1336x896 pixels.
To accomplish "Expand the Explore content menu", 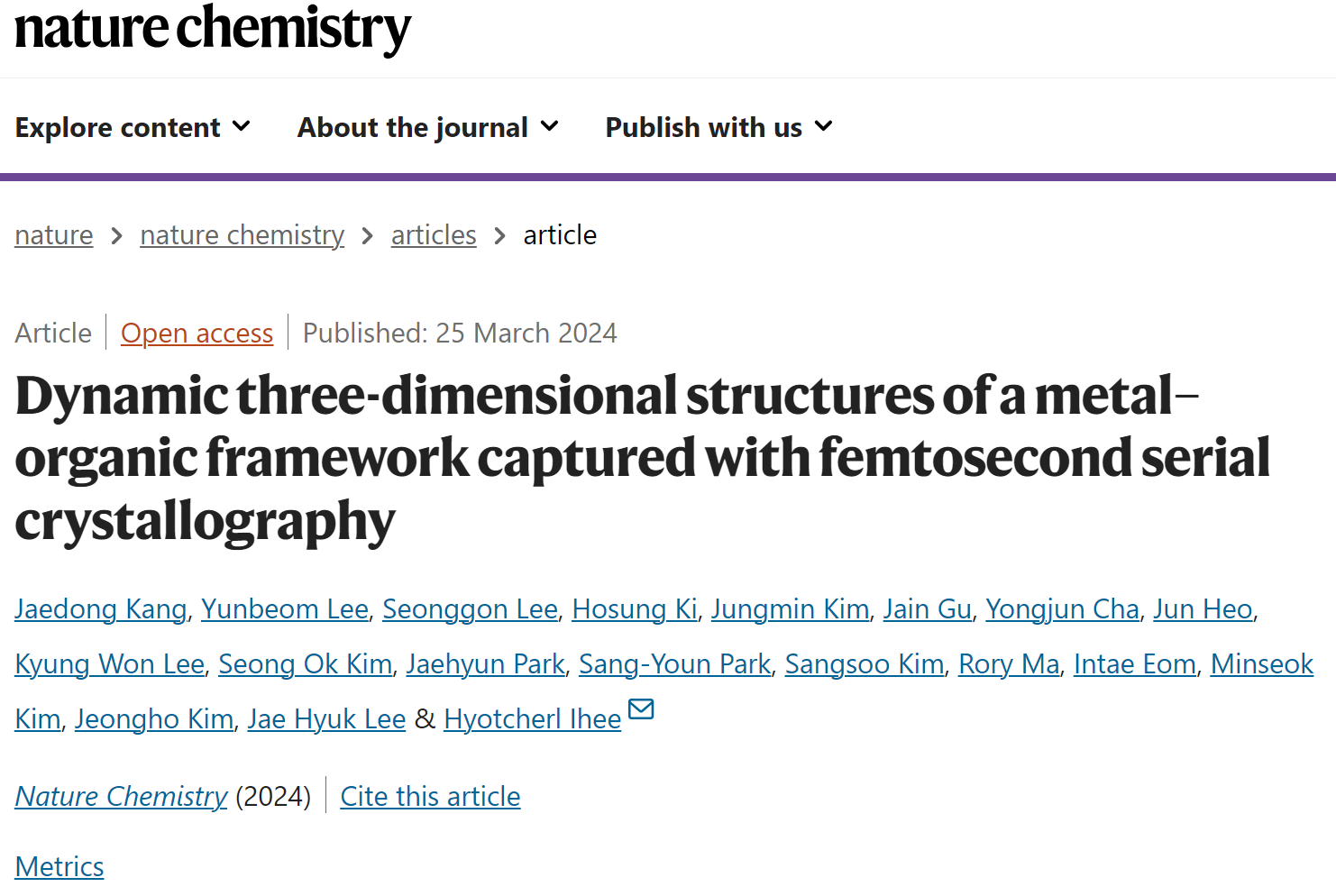I will [x=133, y=127].
